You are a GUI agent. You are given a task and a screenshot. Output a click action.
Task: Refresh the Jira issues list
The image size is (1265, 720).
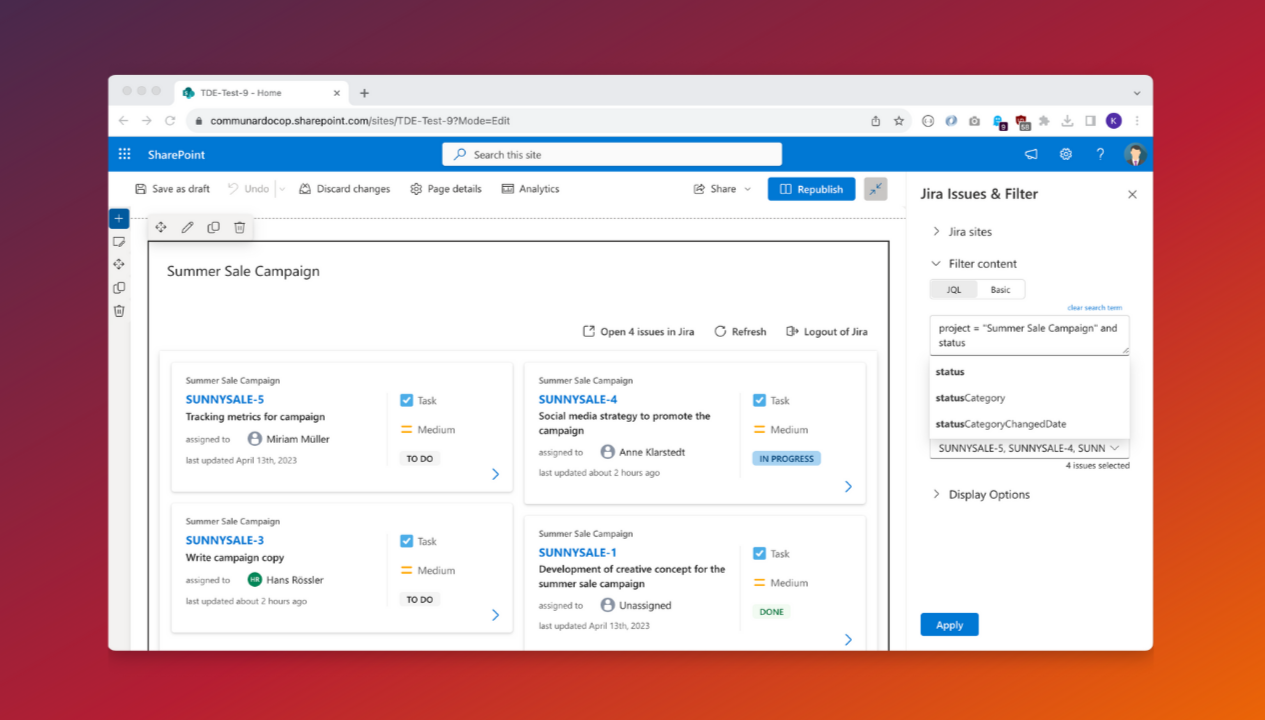740,332
